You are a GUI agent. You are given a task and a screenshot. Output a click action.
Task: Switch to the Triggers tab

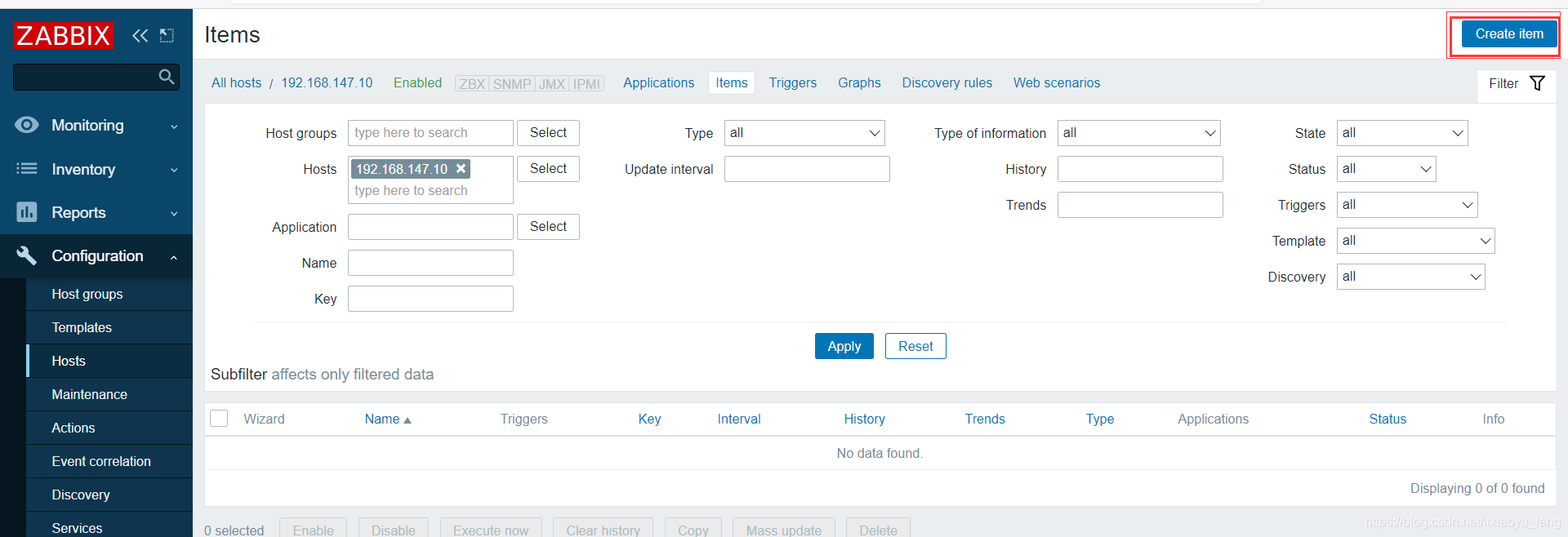792,82
